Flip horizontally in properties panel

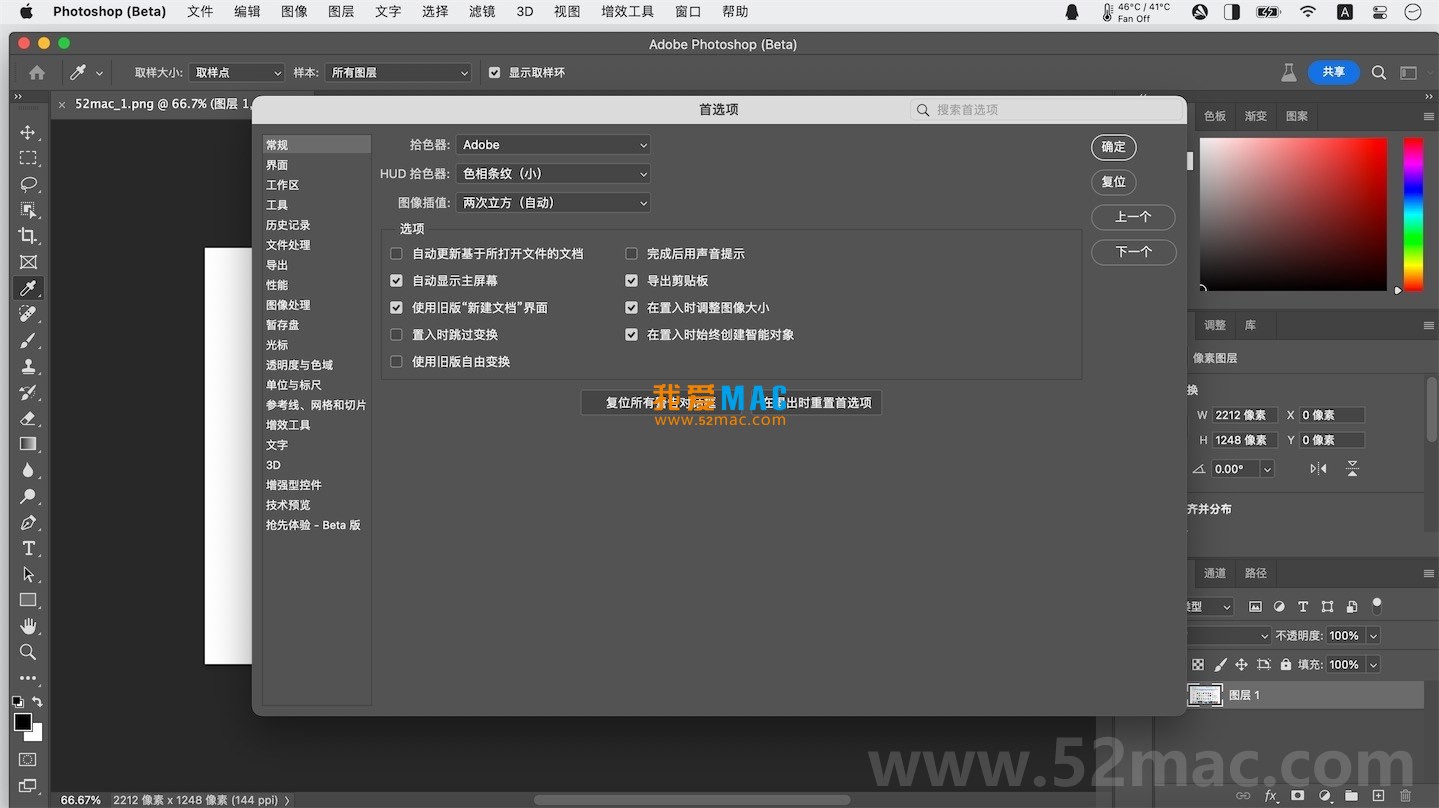(1318, 468)
